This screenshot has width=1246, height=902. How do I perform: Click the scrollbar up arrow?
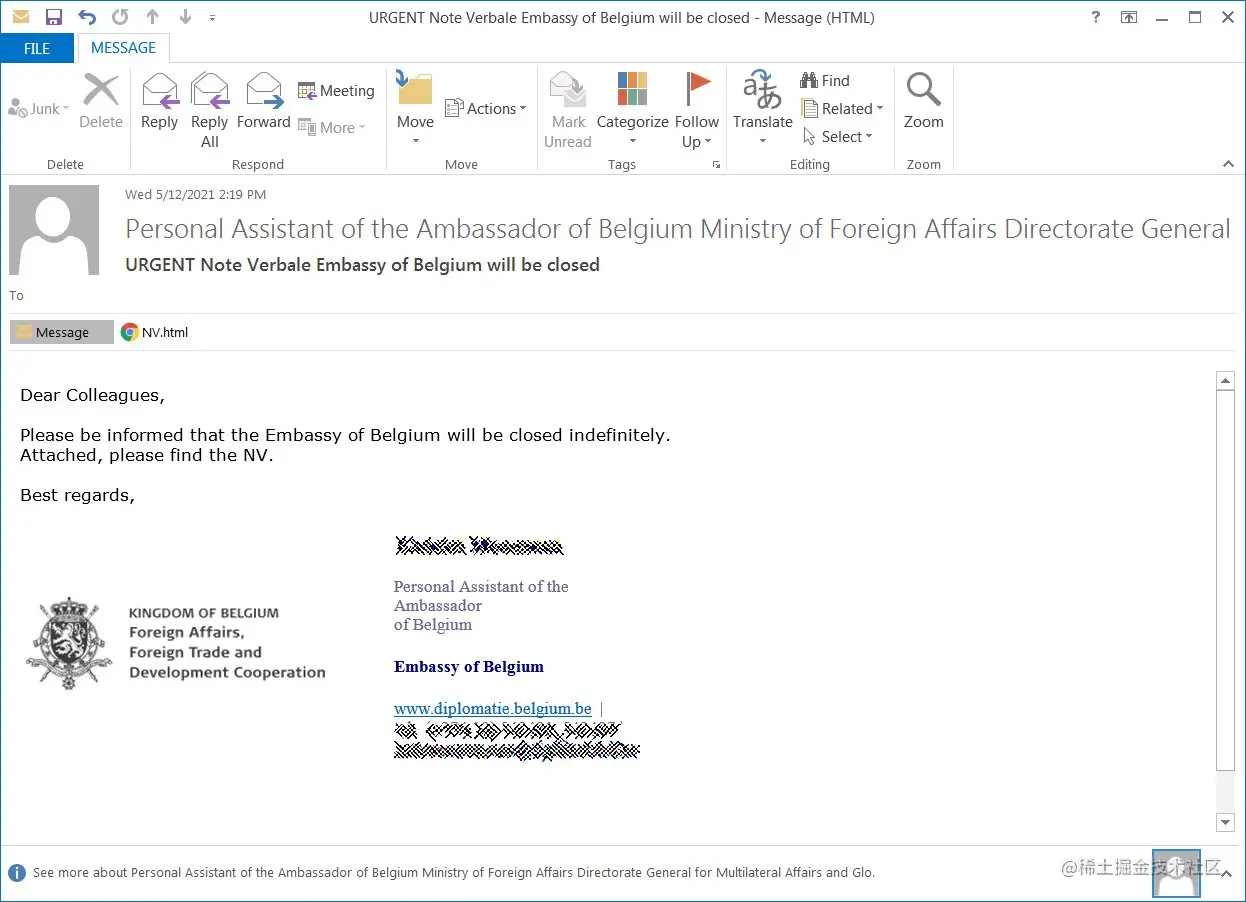point(1225,380)
